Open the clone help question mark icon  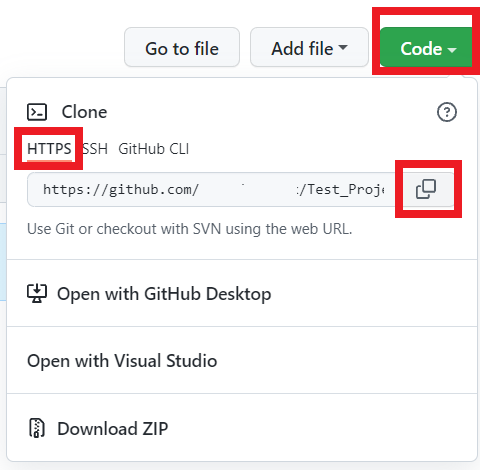point(447,112)
